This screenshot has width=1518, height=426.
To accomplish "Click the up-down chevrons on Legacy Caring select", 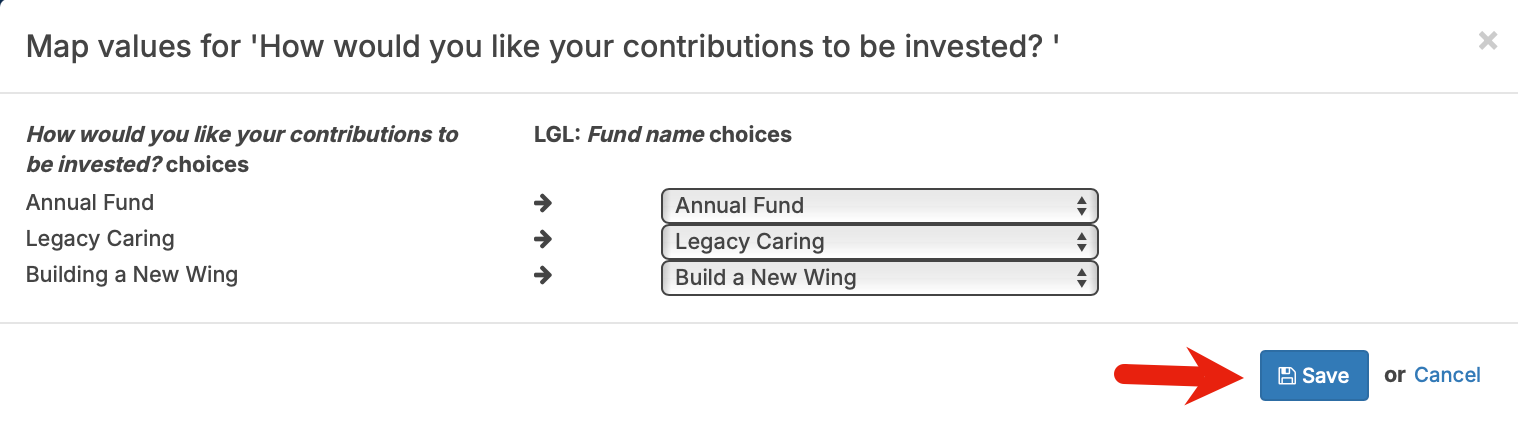I will coord(1081,242).
